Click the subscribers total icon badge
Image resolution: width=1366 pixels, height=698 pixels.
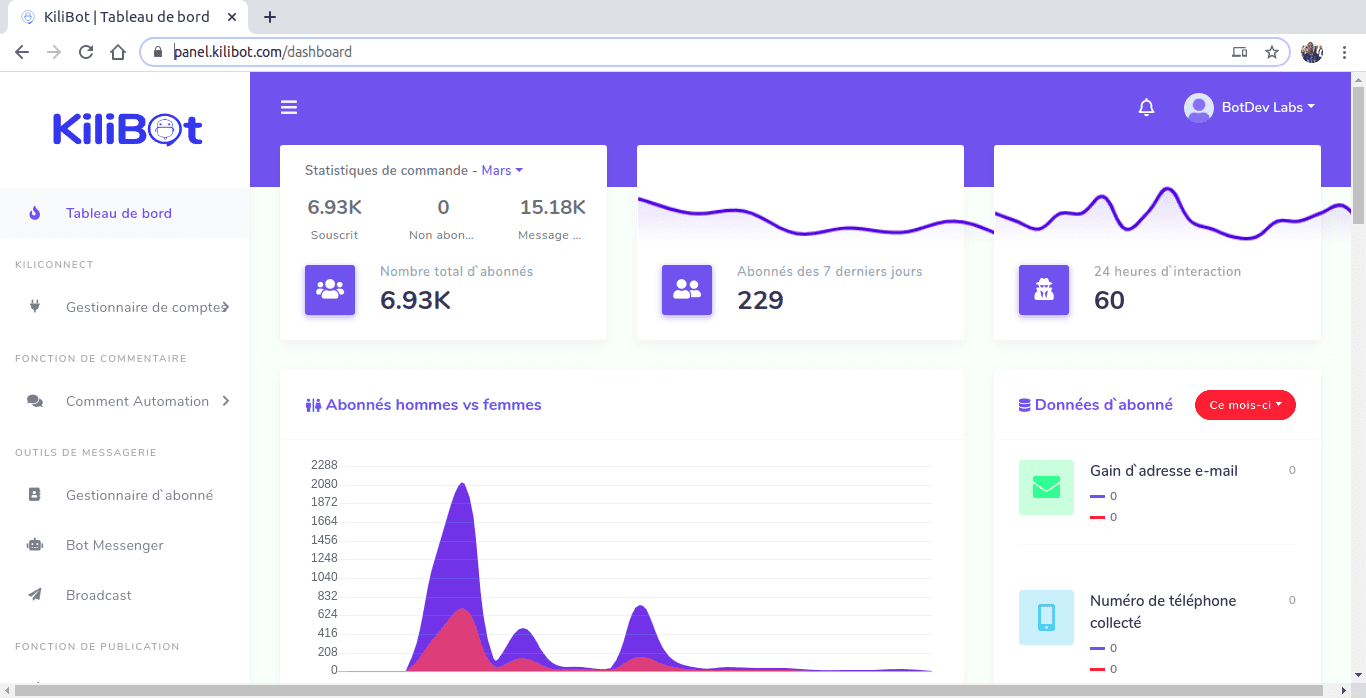pos(330,290)
